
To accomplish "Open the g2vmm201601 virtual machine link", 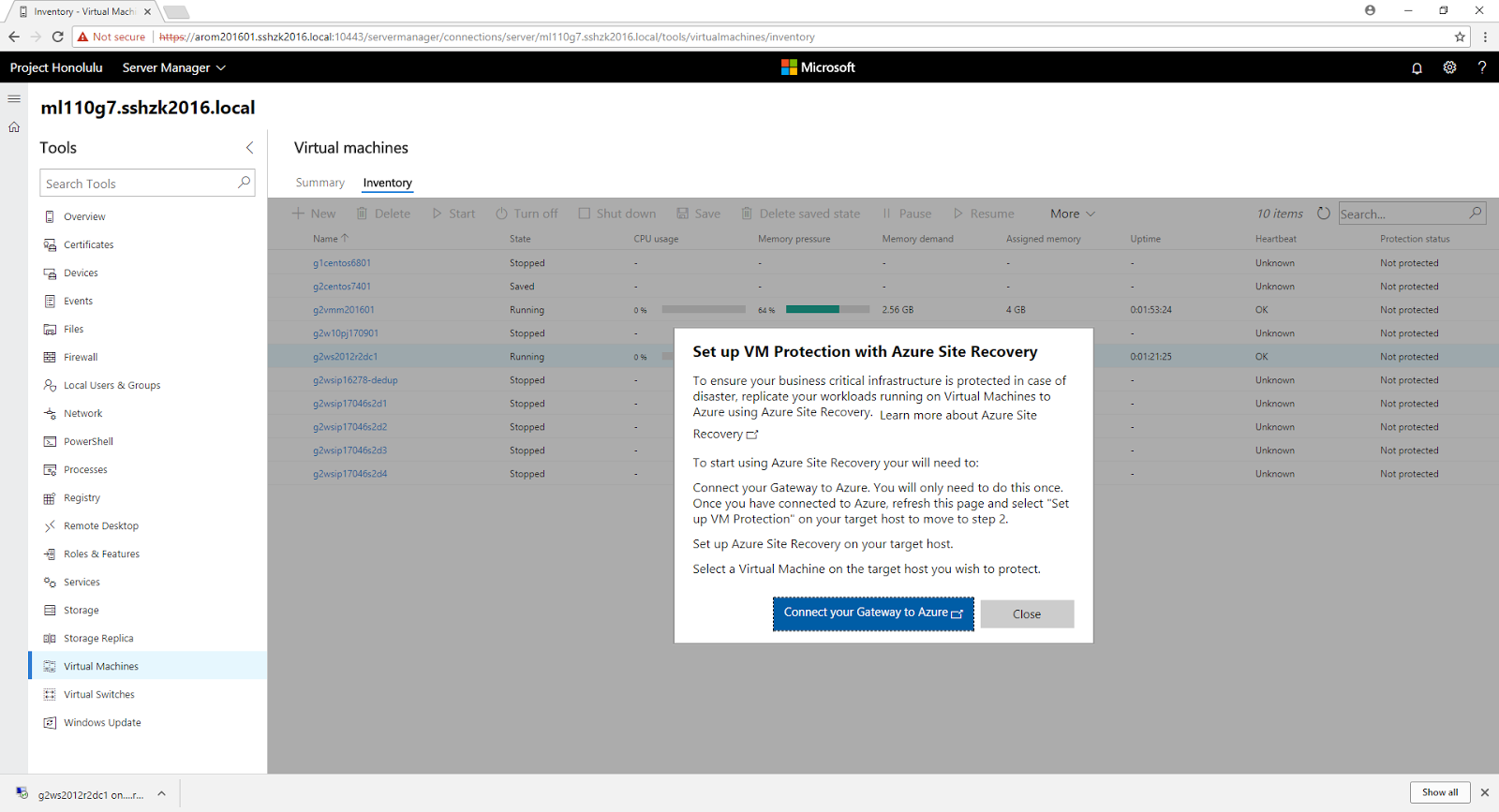I will click(344, 310).
